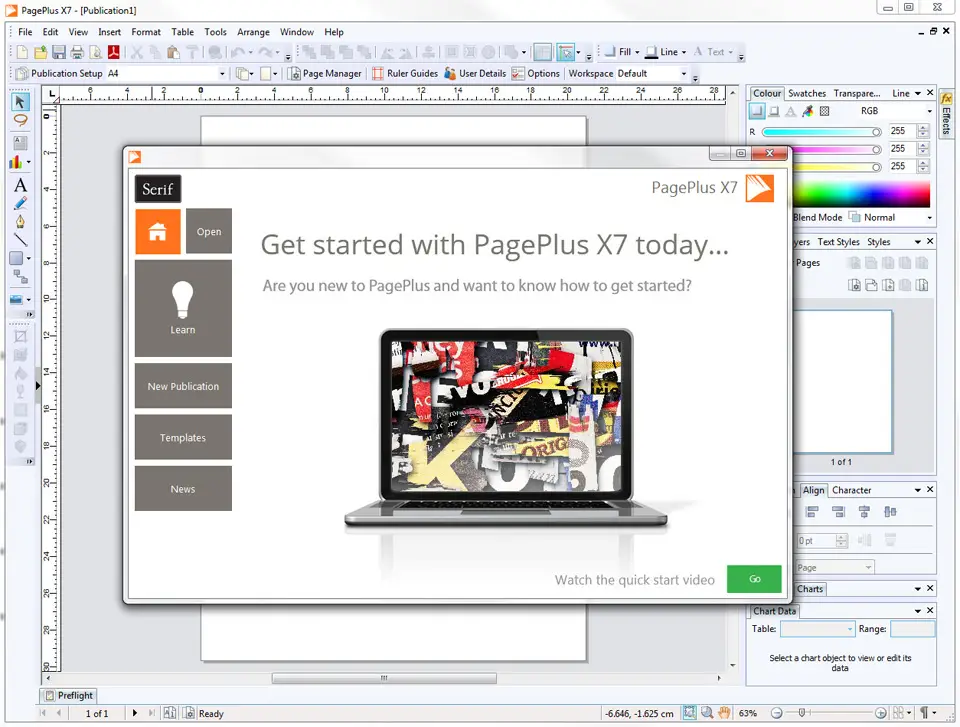Select the Pen tool
This screenshot has height=727, width=960.
click(x=20, y=221)
